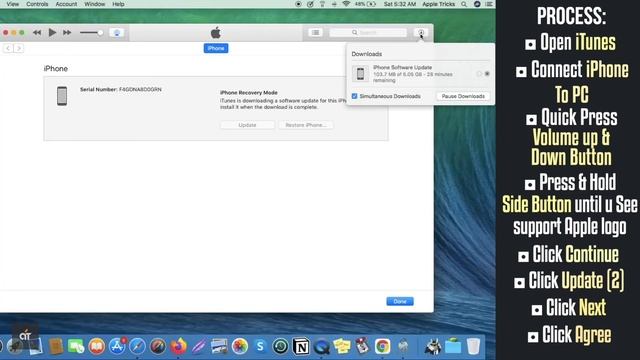The width and height of the screenshot is (640, 360).
Task: Open Safari from the dock
Action: point(138,346)
